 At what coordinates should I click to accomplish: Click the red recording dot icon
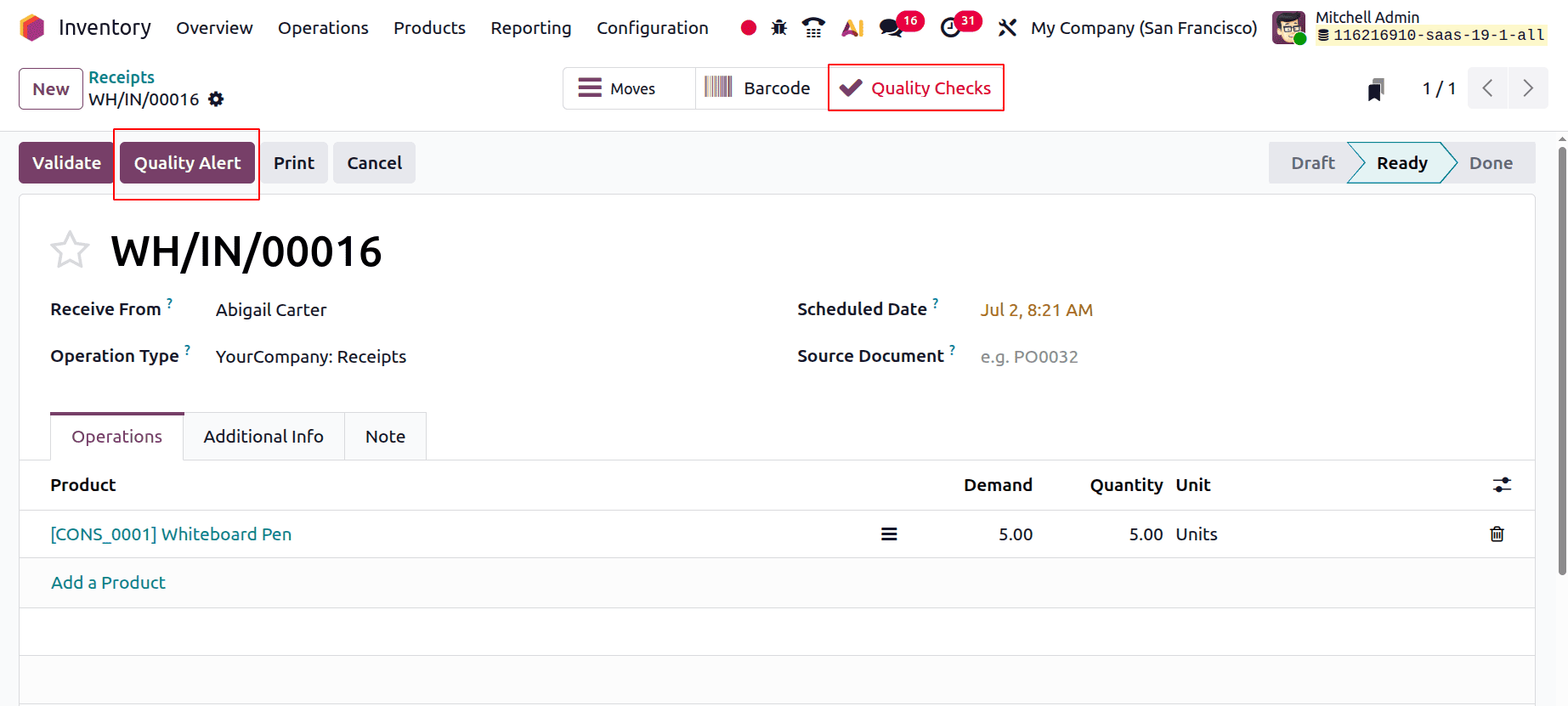click(x=748, y=28)
